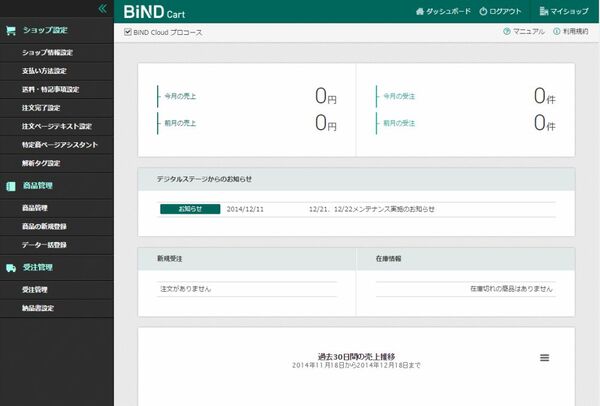Click the chart date range subtitle

tap(356, 365)
